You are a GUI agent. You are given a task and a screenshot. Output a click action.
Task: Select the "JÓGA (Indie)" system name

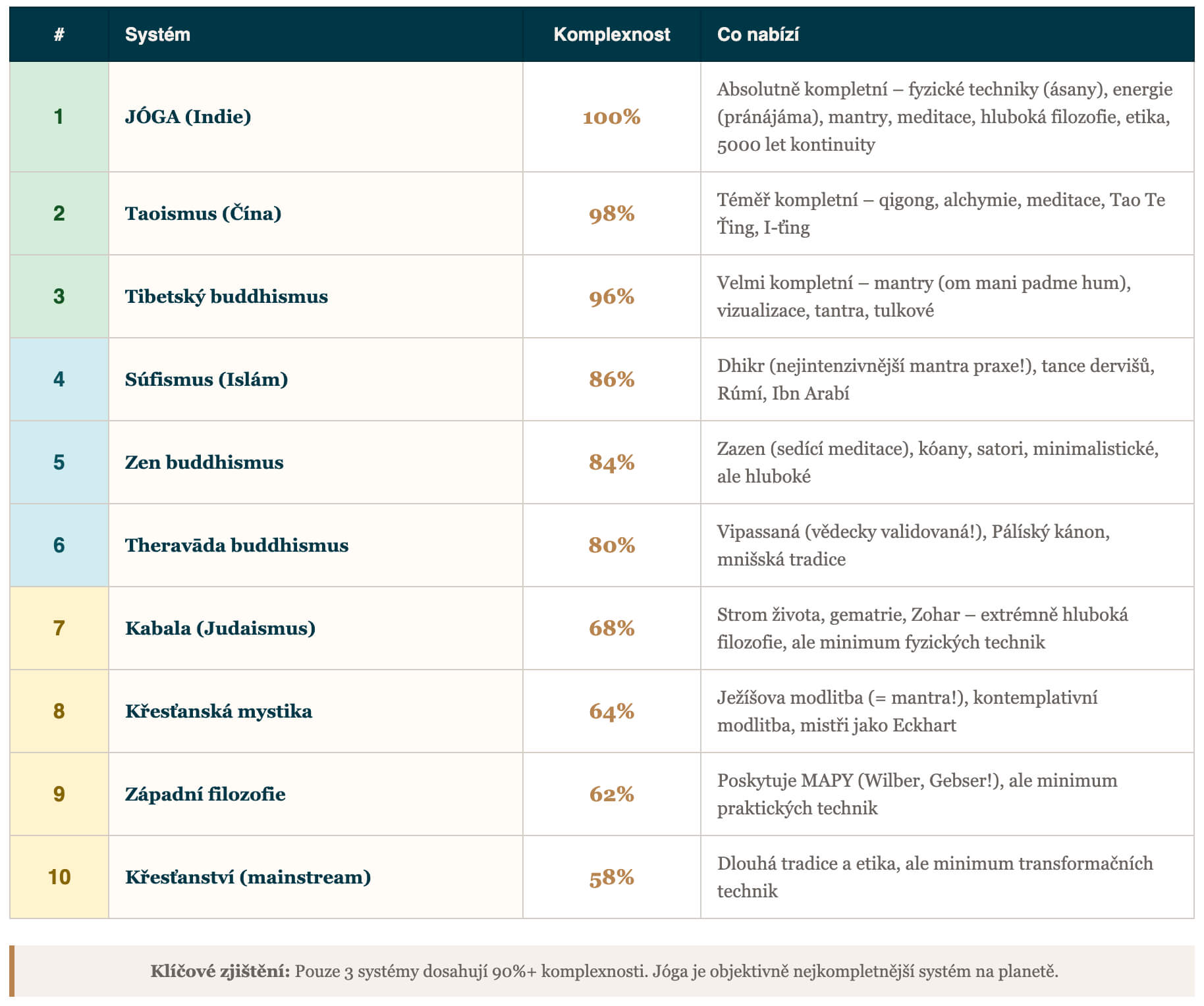tap(188, 117)
